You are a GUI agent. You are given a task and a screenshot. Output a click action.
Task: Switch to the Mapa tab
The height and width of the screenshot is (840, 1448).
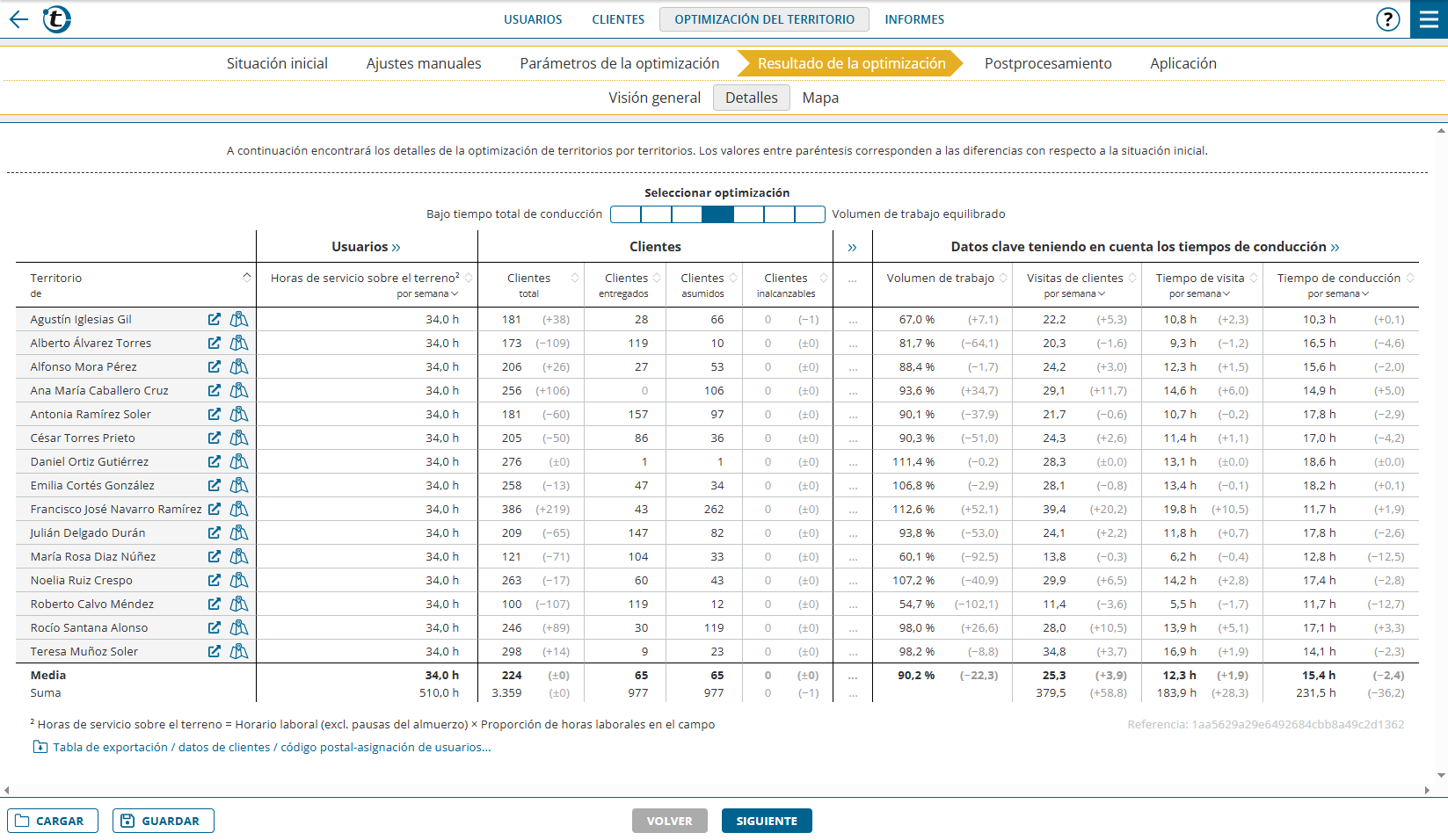point(820,98)
